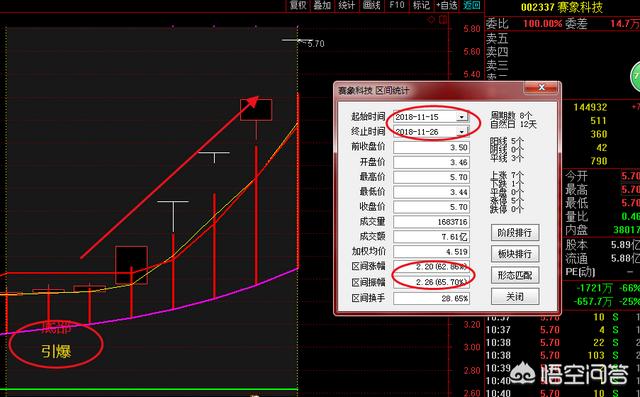
Task: Open the F10 company info
Action: click(396, 5)
